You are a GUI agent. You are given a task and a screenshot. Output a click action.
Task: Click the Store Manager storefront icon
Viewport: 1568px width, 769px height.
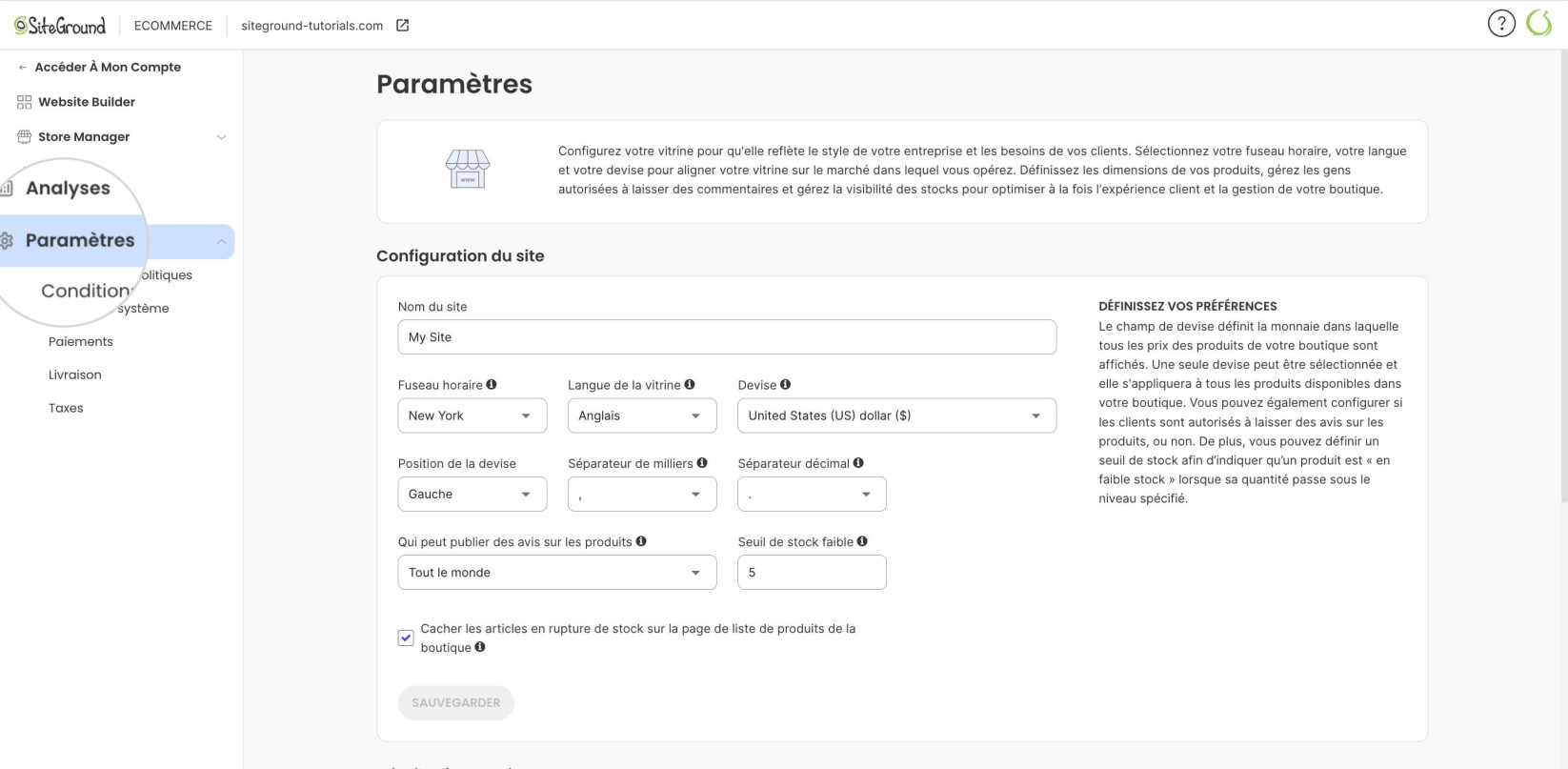25,137
